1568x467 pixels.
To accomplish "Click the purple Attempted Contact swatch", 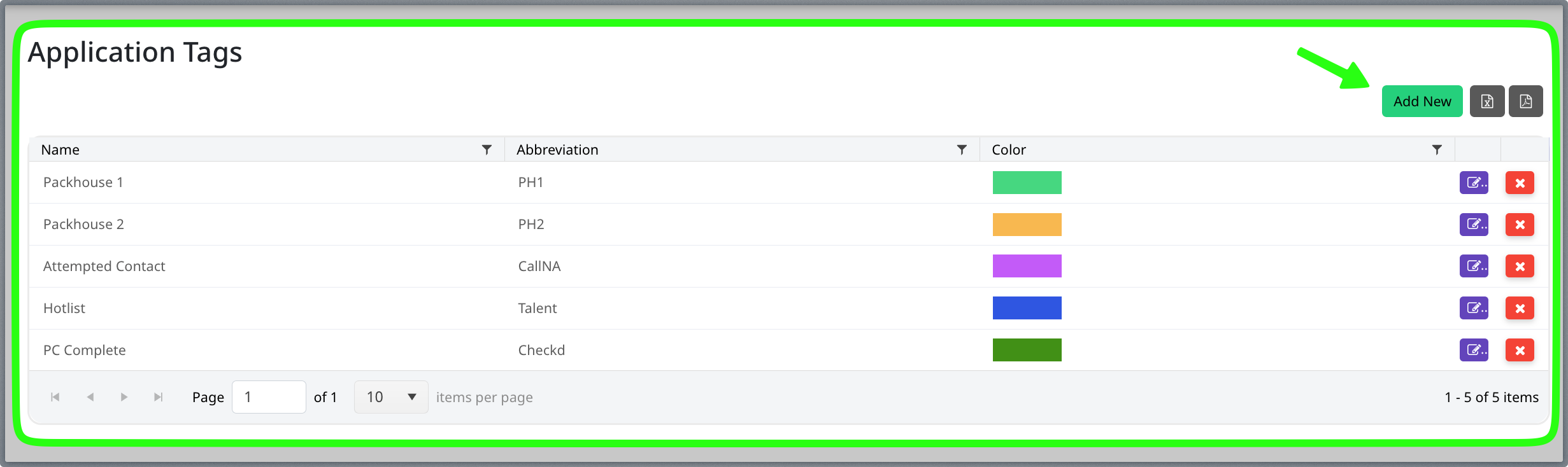I will (x=1027, y=266).
